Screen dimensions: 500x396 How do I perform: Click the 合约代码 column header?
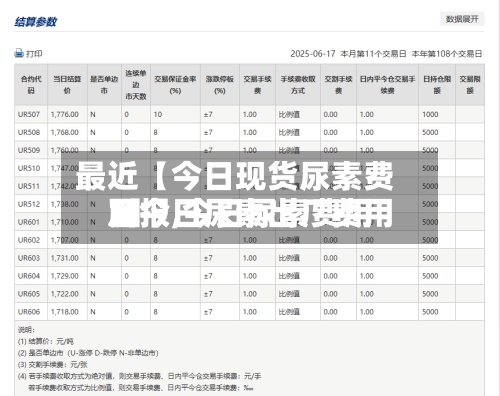point(31,85)
